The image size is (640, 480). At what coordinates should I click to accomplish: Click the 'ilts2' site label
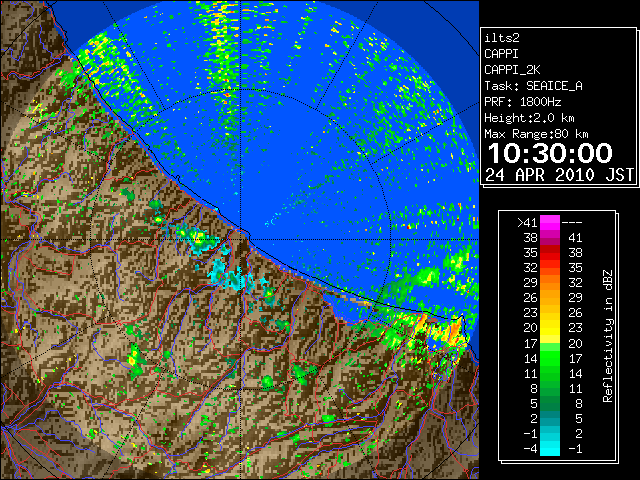(x=502, y=38)
